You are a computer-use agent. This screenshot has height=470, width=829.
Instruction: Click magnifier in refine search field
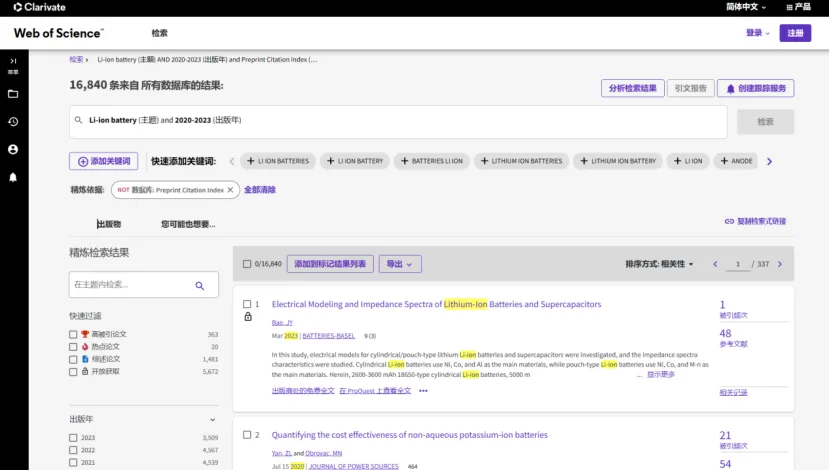point(200,285)
